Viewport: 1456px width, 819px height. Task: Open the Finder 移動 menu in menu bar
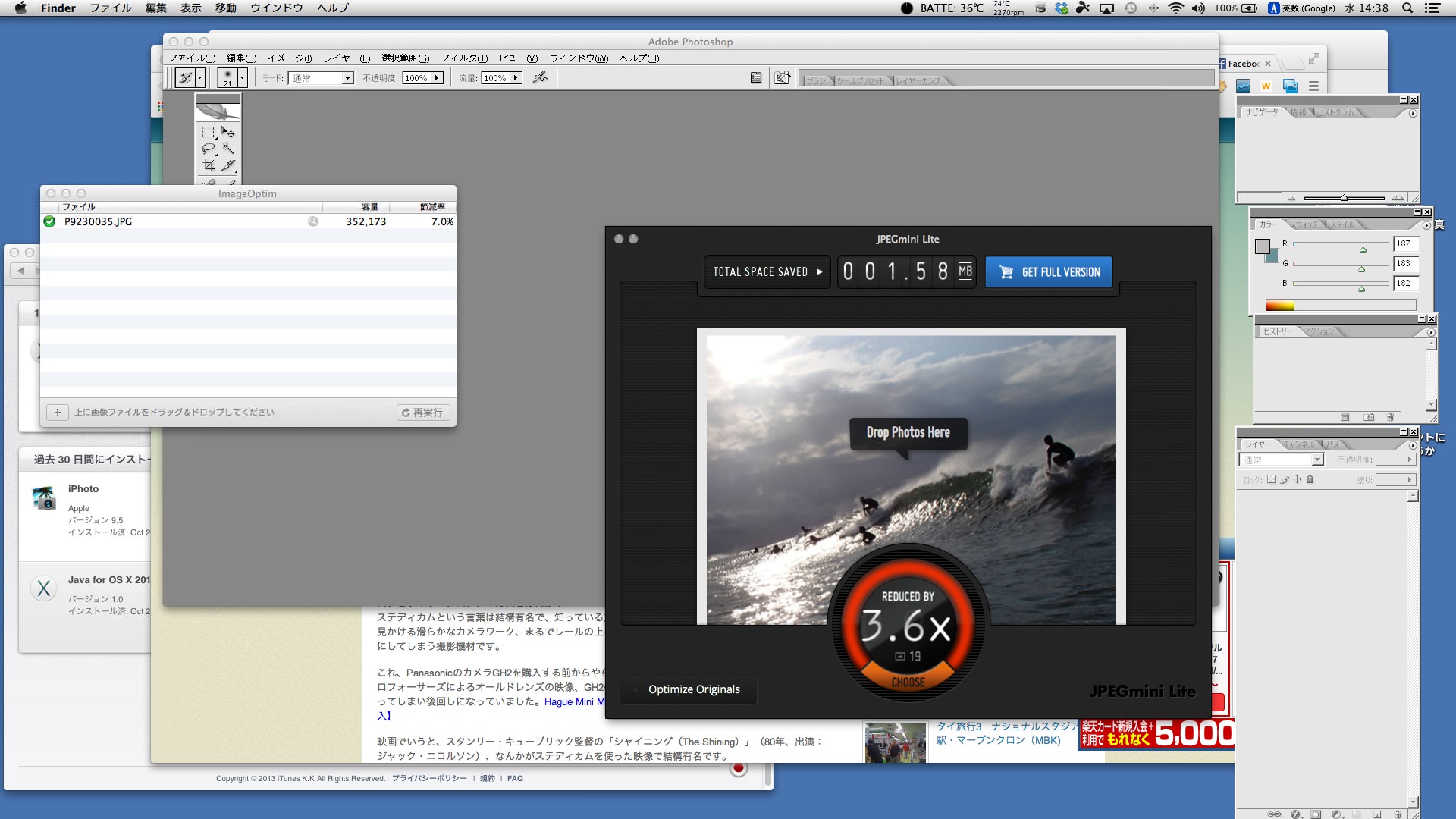(x=226, y=8)
